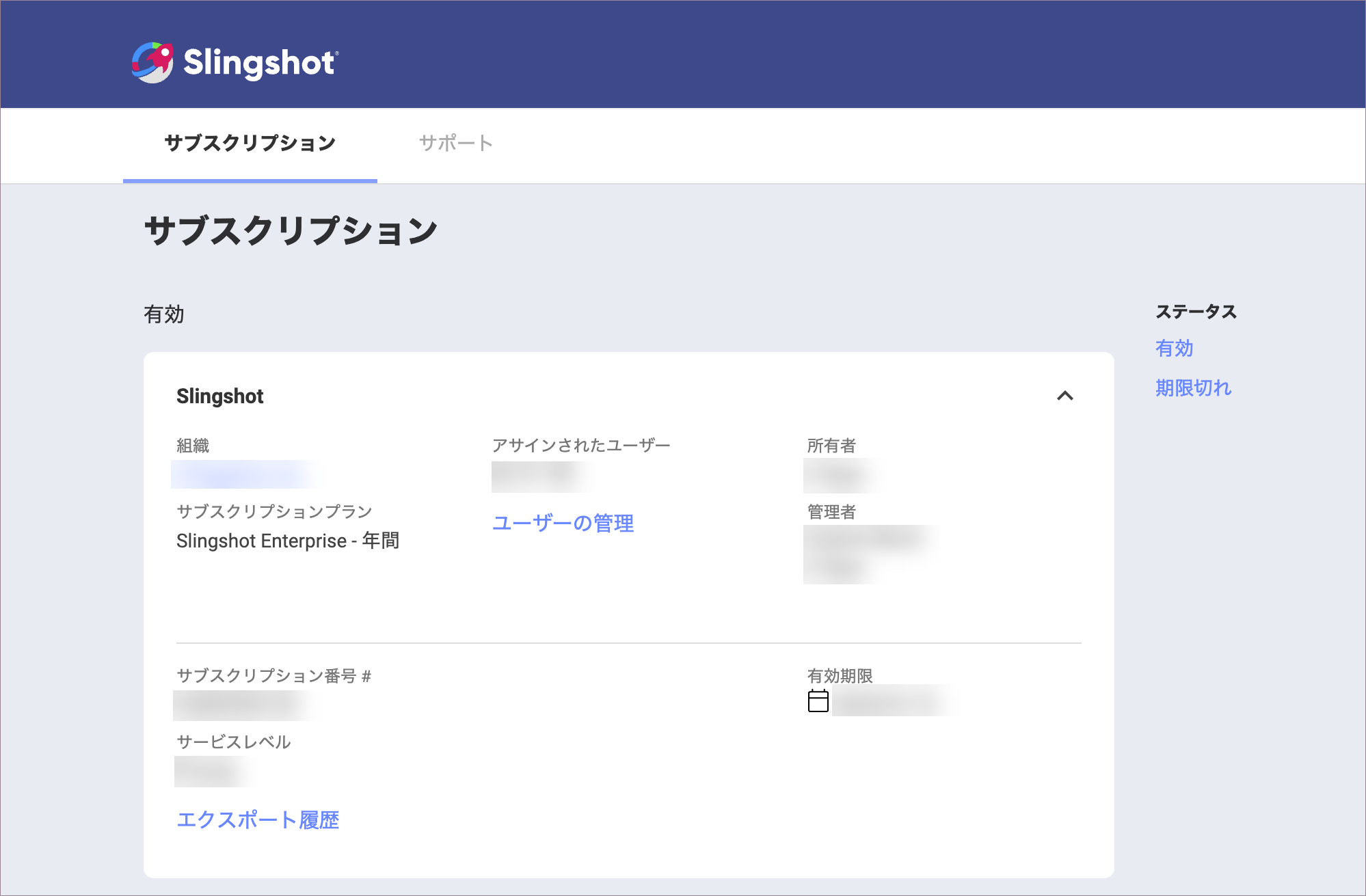1366x896 pixels.
Task: Collapse the Slingshot subscription card chevron
Action: [x=1065, y=396]
